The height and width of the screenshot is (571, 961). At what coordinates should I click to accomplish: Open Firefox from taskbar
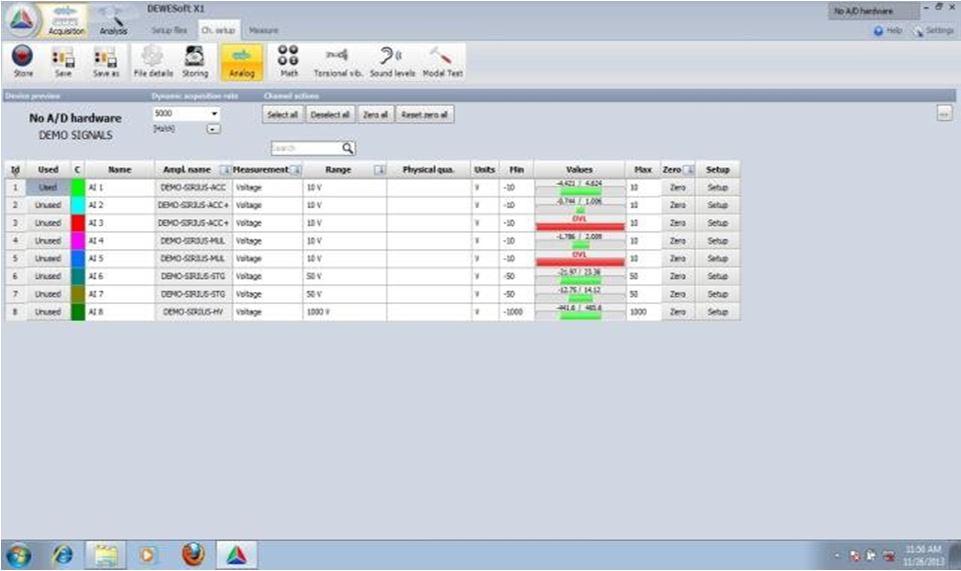point(193,555)
